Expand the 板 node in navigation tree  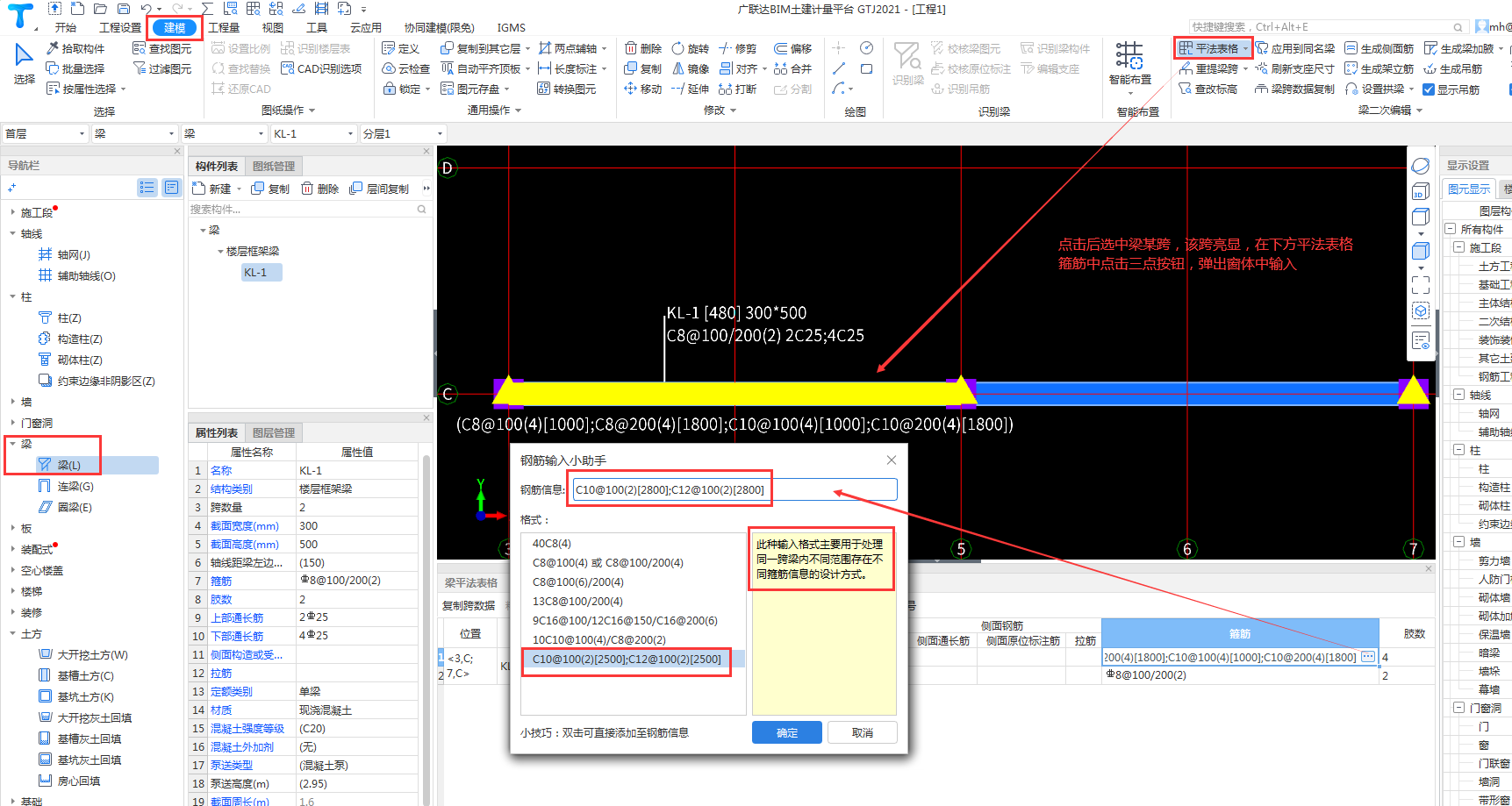tap(12, 528)
